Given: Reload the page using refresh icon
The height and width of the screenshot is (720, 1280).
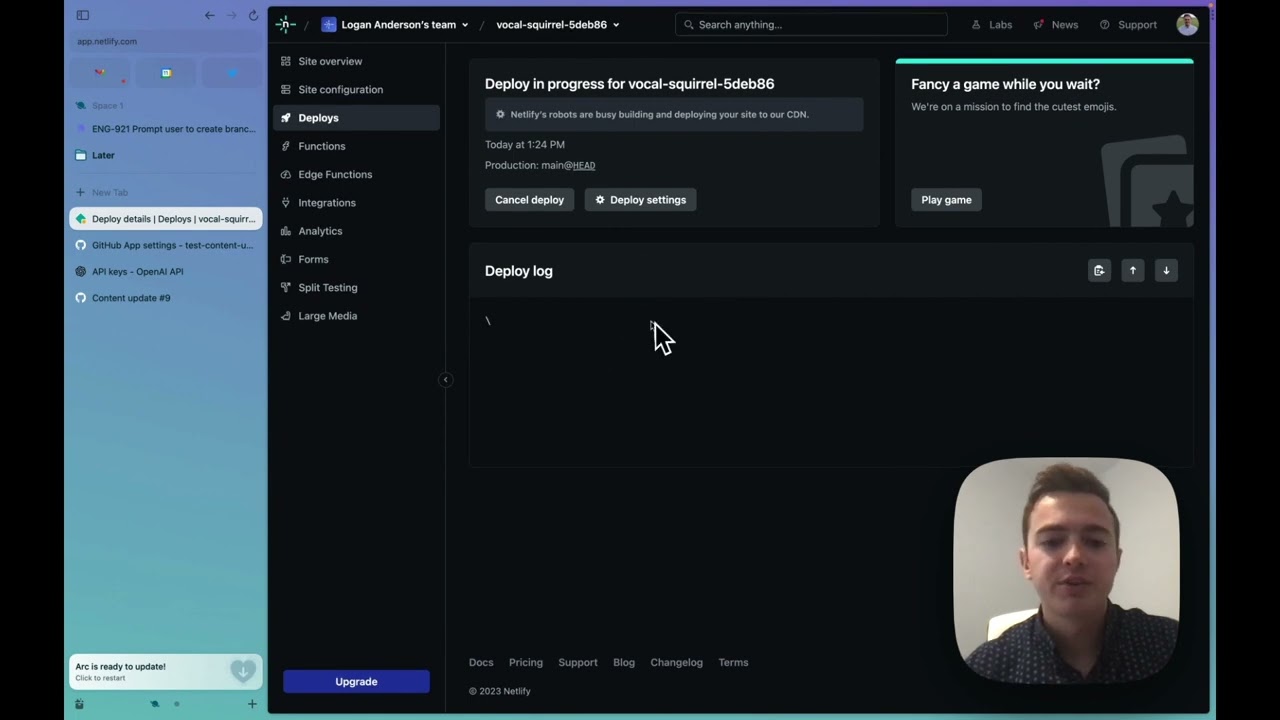Looking at the screenshot, I should click(x=253, y=15).
